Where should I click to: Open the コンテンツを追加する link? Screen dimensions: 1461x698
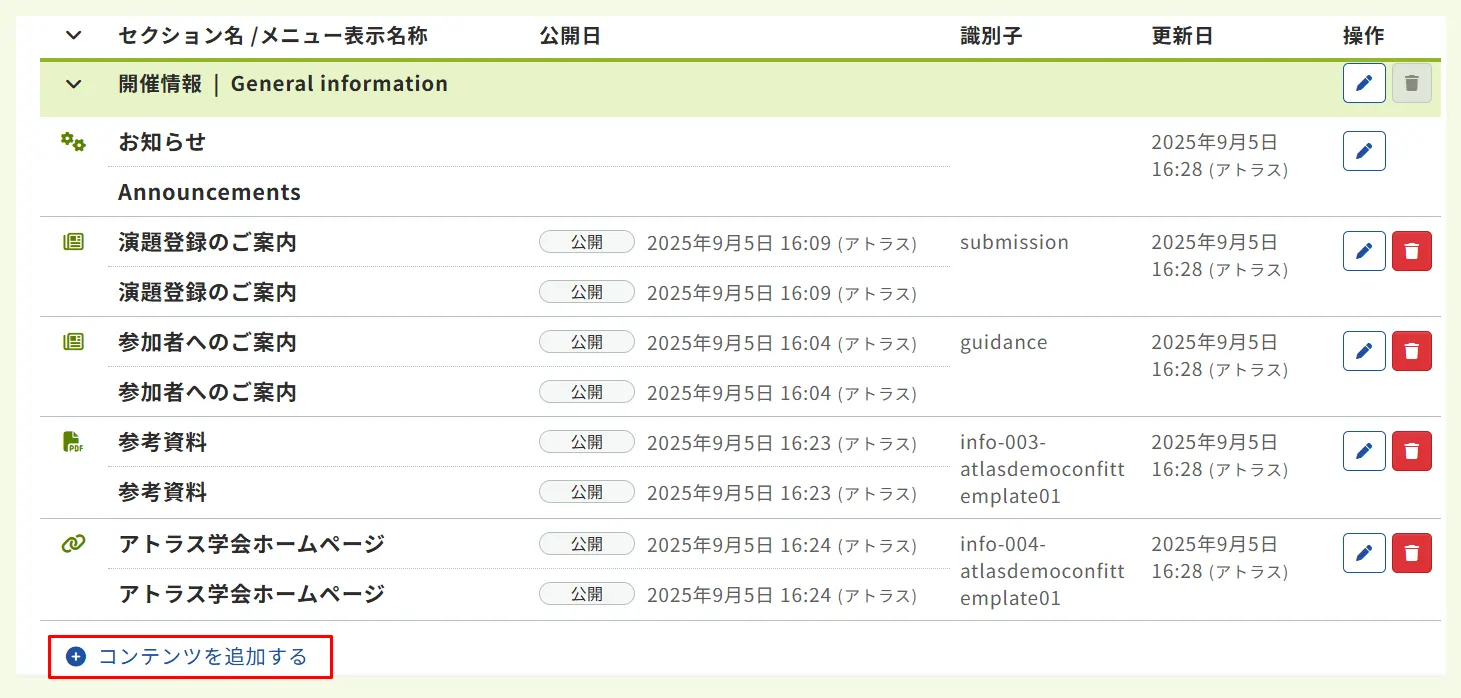[190, 655]
